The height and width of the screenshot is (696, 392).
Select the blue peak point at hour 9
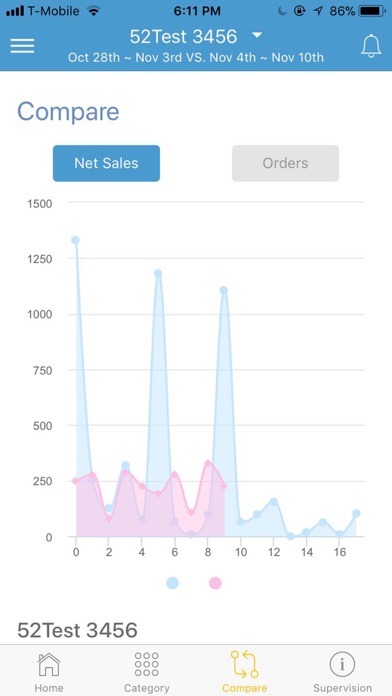coord(224,290)
